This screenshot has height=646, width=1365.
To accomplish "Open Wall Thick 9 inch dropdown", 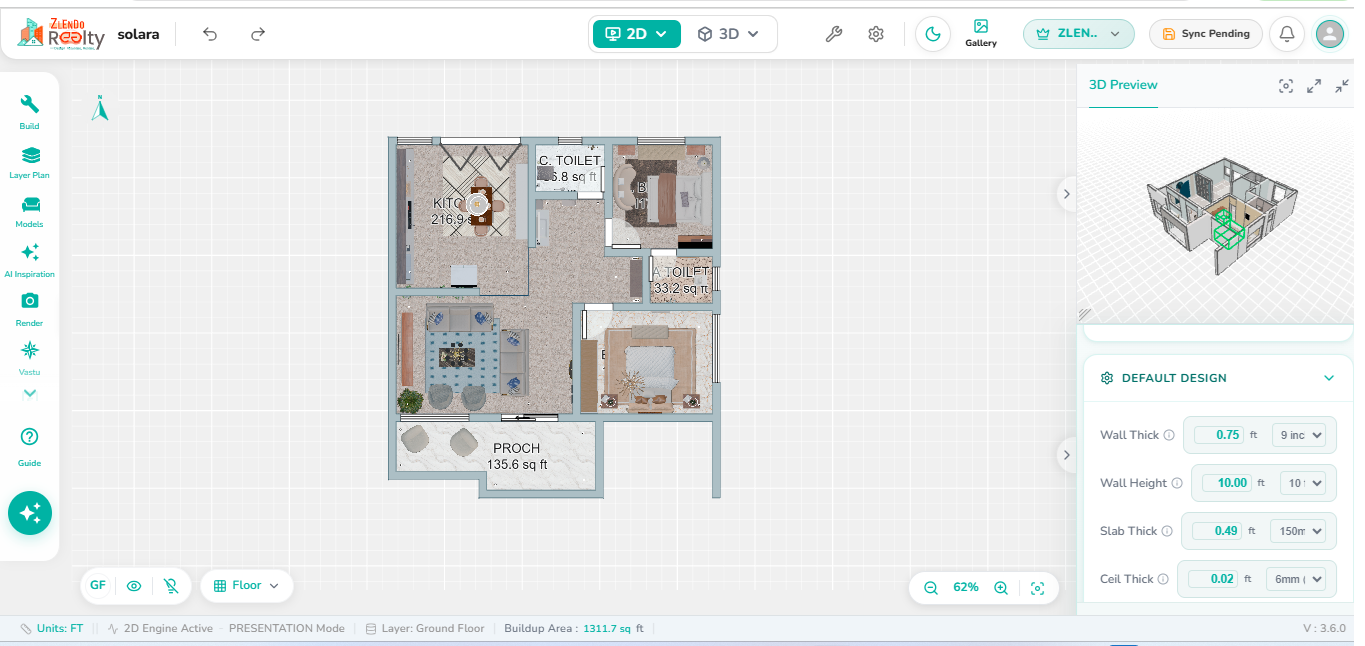I will point(1298,435).
